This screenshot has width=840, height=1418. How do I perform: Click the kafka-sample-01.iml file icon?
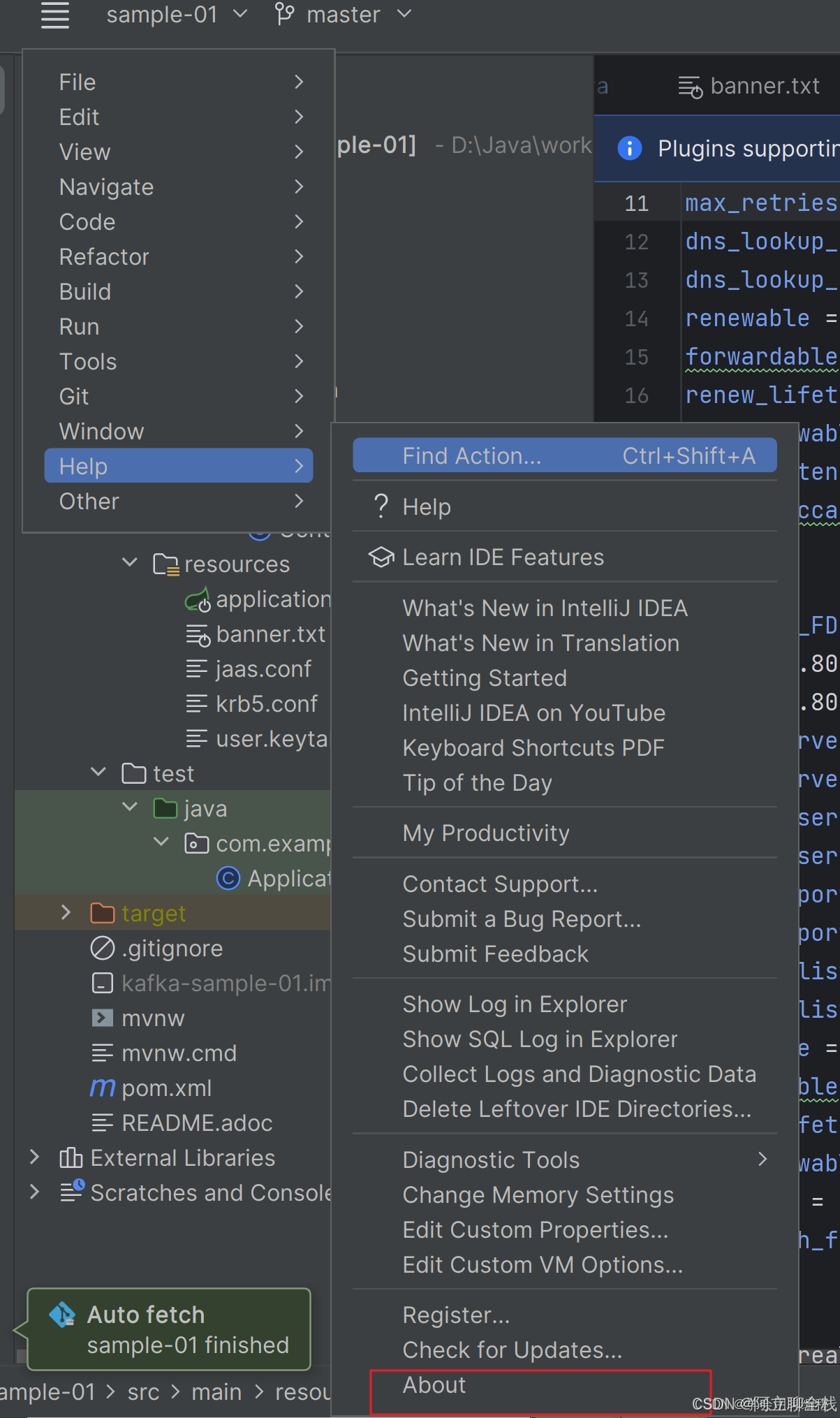[103, 983]
